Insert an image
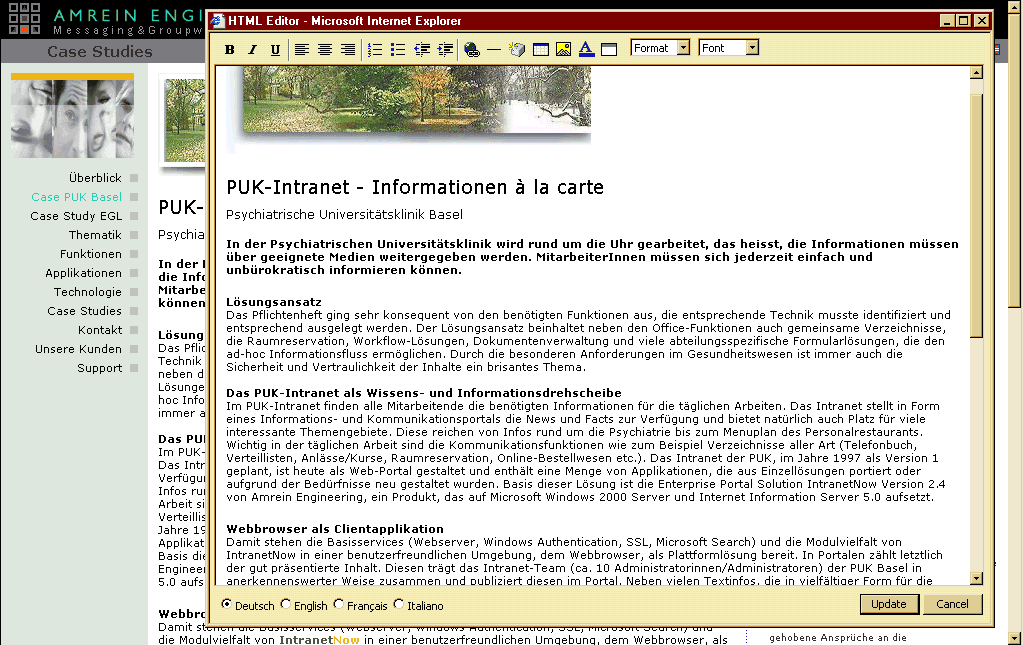Viewport: 1023px width, 645px height. pyautogui.click(x=564, y=50)
